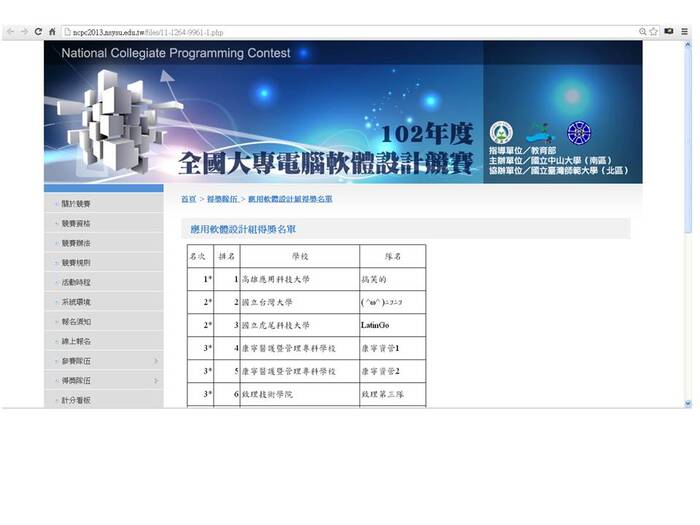
Task: Expand the 參賽隊伍 submenu arrow
Action: [156, 361]
